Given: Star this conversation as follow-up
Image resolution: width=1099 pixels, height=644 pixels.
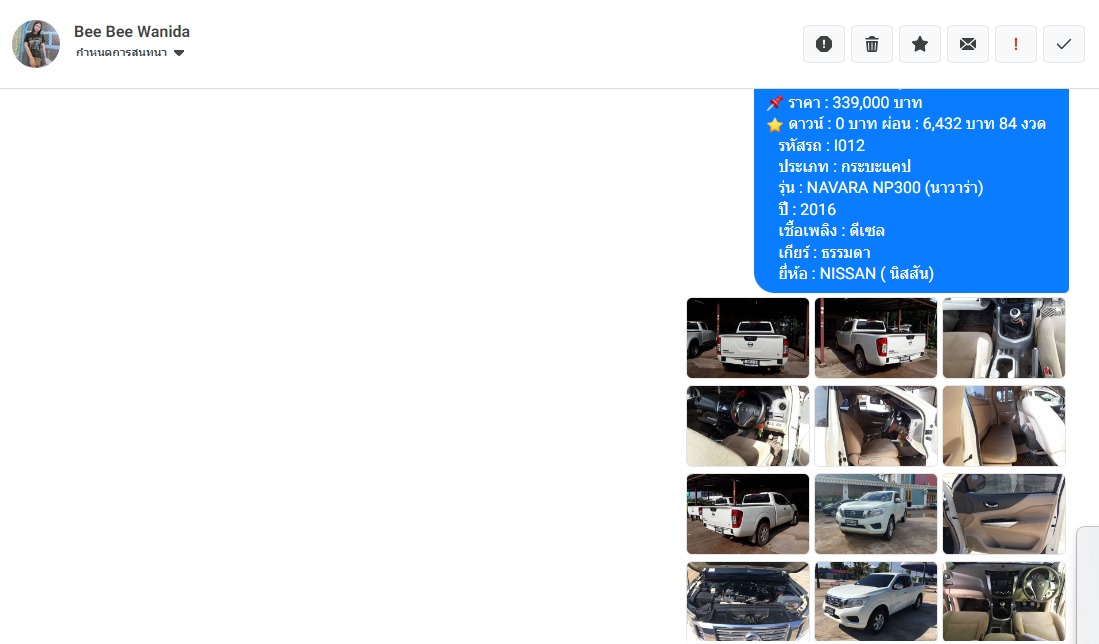Looking at the screenshot, I should 920,44.
